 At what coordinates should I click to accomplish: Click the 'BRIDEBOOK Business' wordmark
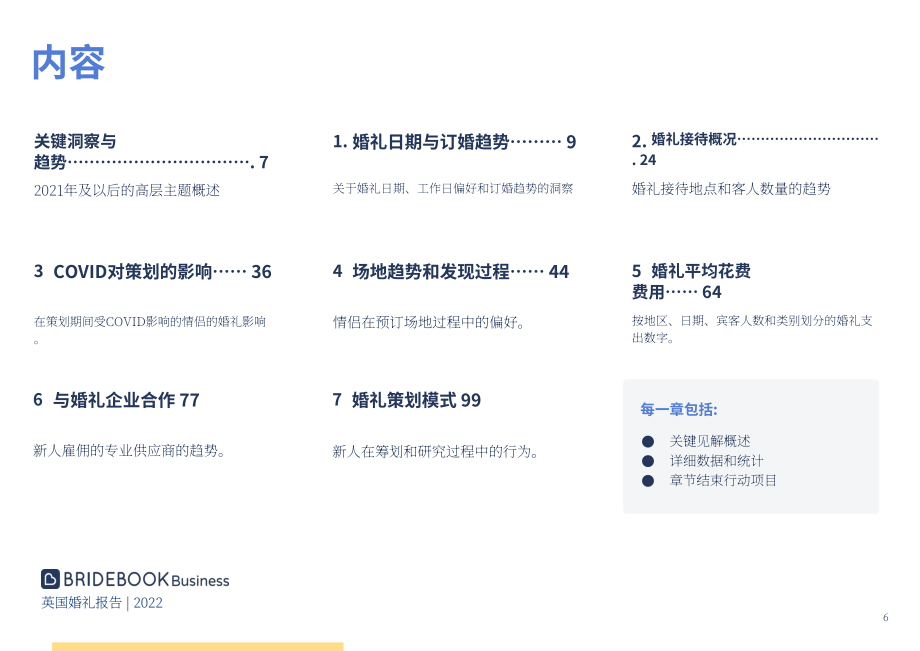click(x=146, y=579)
